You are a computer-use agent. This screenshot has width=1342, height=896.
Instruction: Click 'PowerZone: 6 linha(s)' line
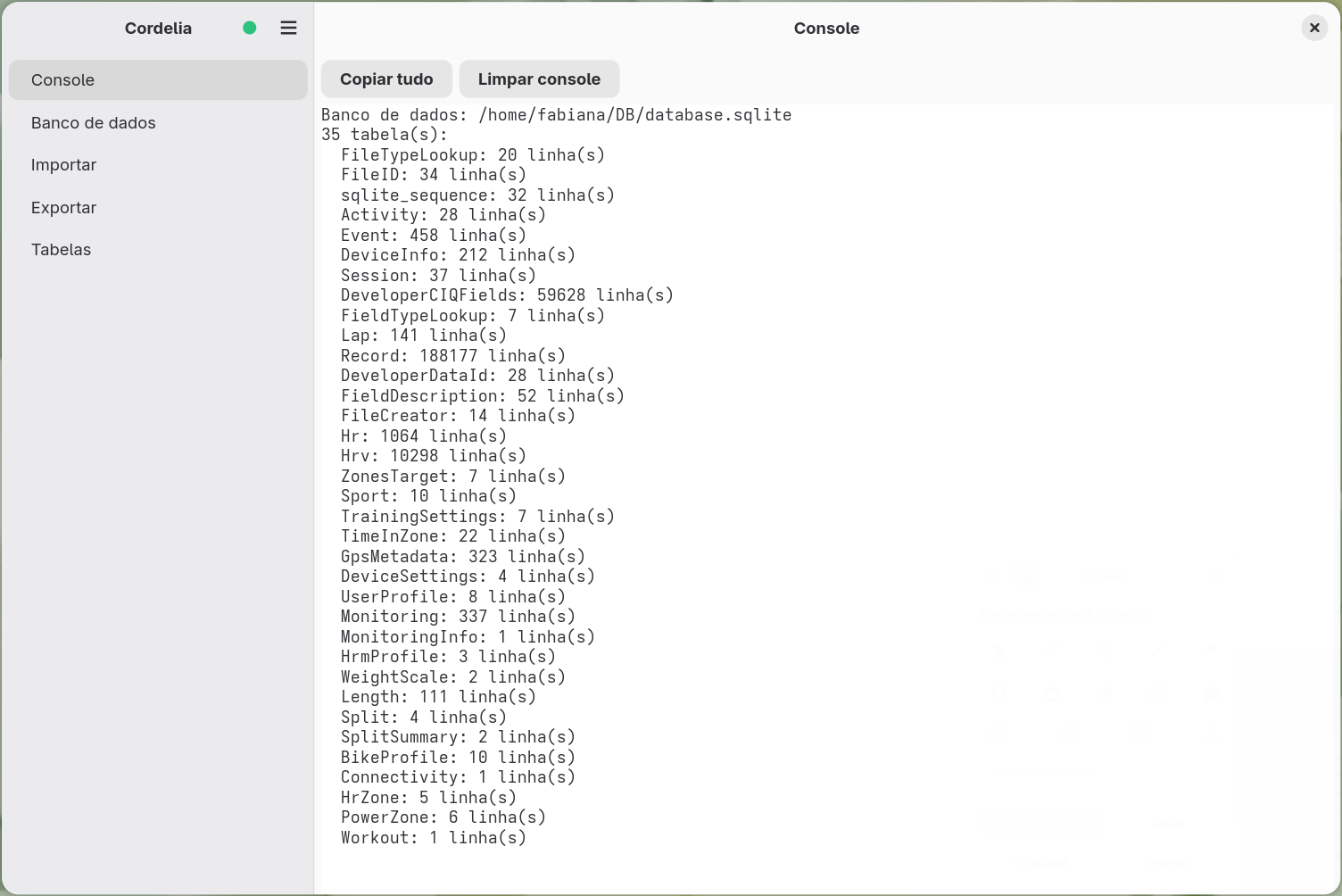(x=443, y=817)
